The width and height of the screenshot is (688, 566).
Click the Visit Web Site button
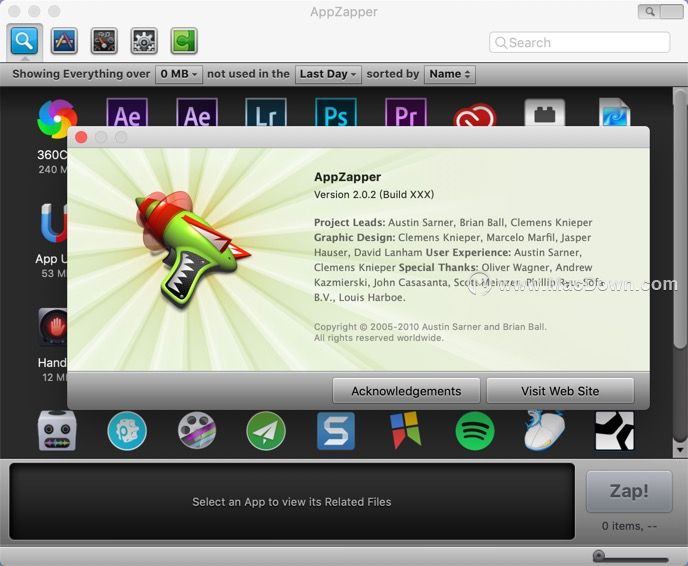click(x=560, y=391)
